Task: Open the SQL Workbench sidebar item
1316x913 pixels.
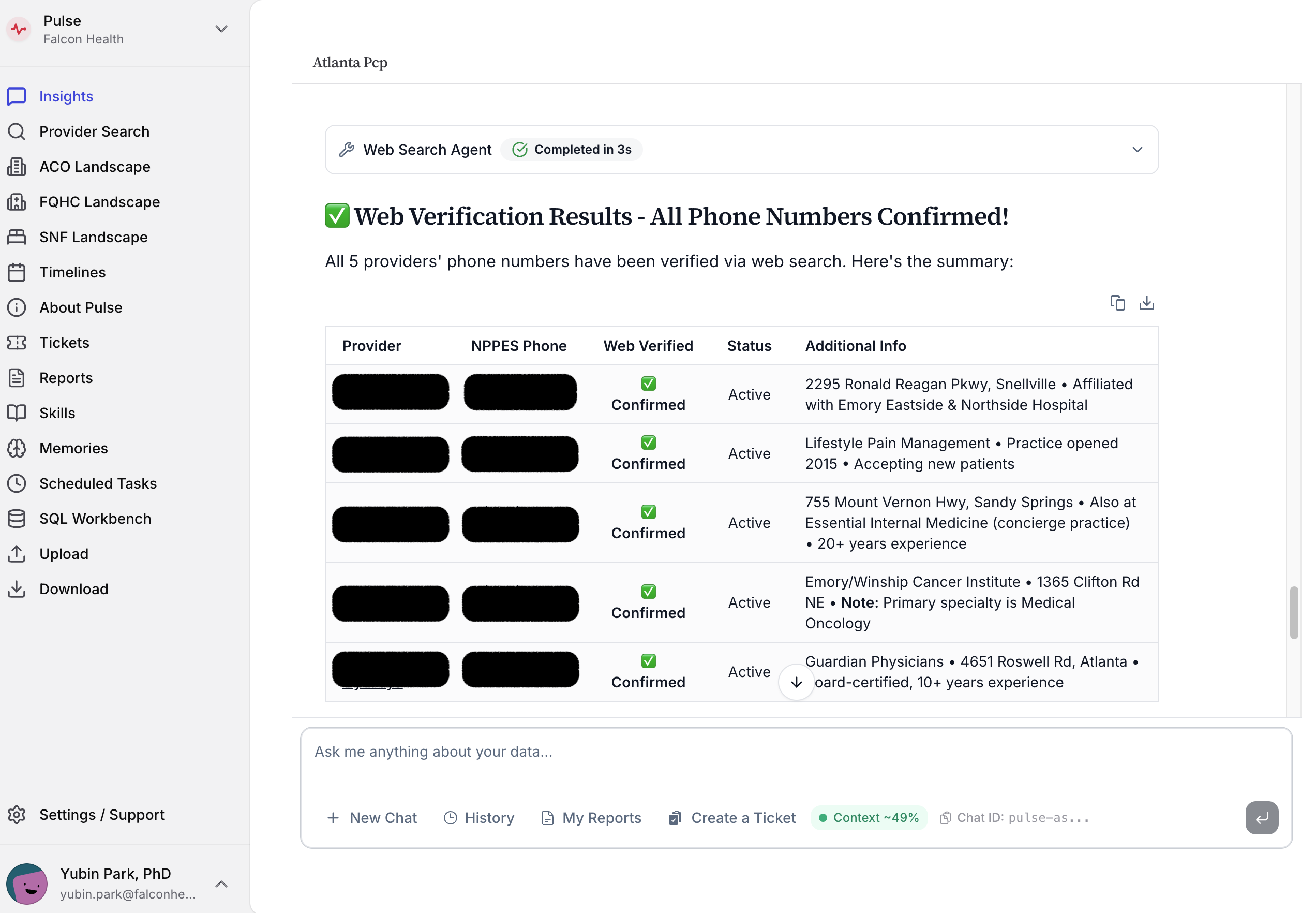Action: [95, 518]
